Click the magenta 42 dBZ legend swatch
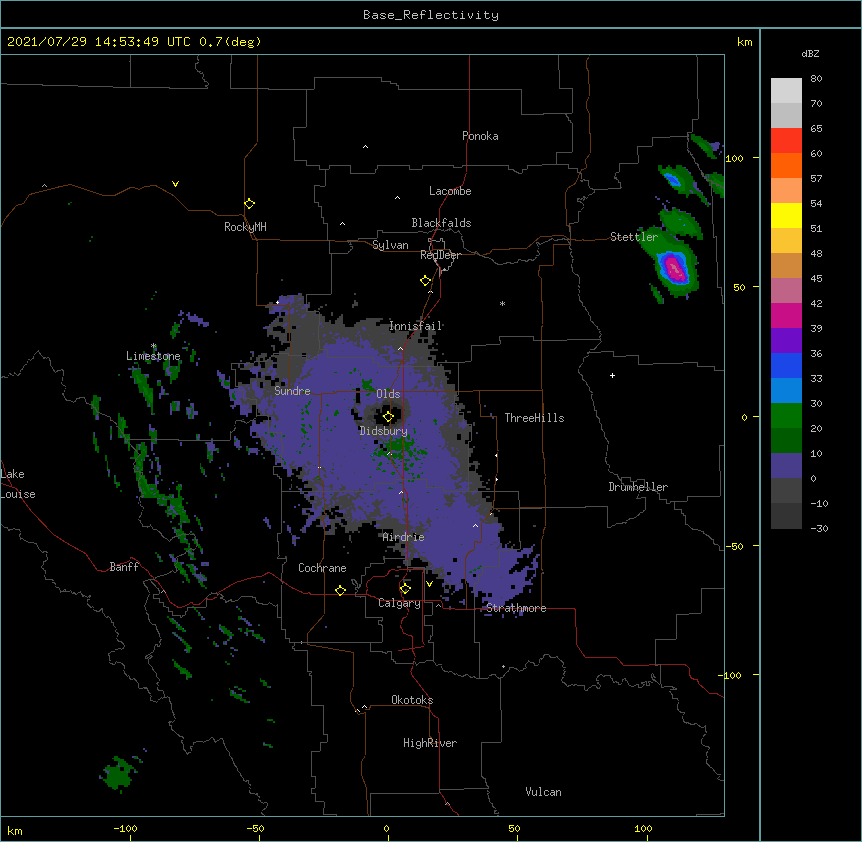This screenshot has width=862, height=842. (x=786, y=315)
